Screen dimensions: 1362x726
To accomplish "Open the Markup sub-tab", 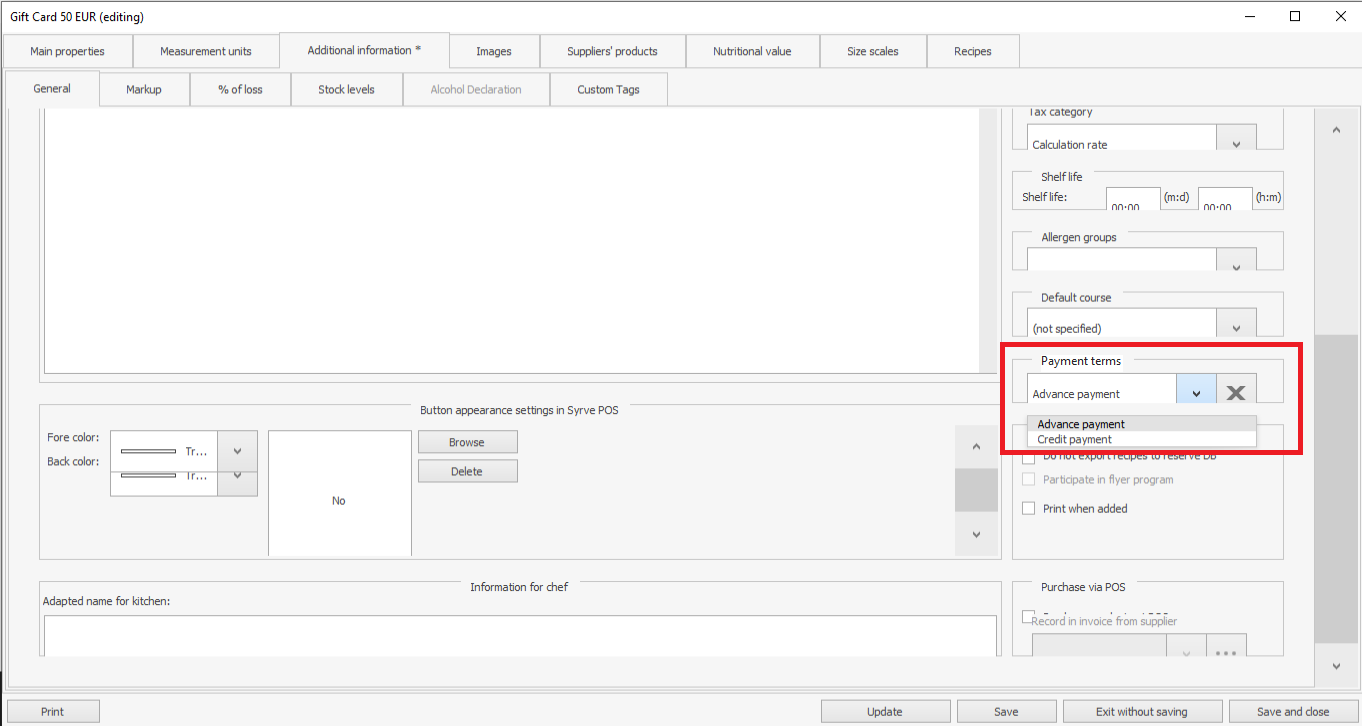I will click(x=144, y=90).
